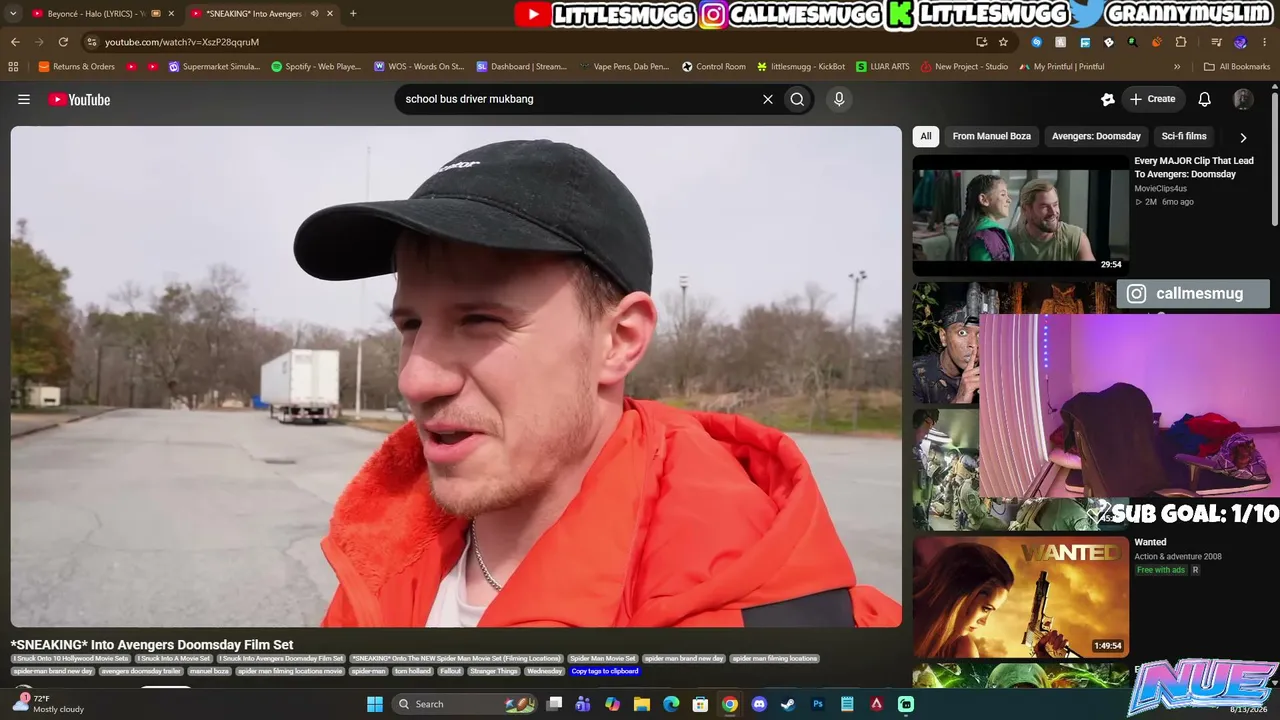The image size is (1280, 720).
Task: Open Microsoft Store from taskbar
Action: [x=701, y=704]
